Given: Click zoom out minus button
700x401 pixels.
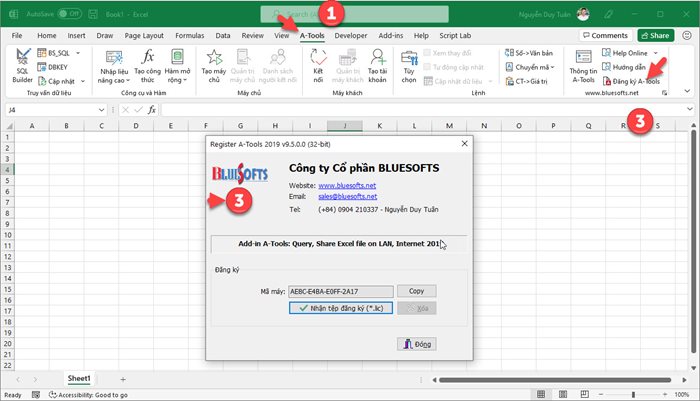Looking at the screenshot, I should pyautogui.click(x=601, y=394).
